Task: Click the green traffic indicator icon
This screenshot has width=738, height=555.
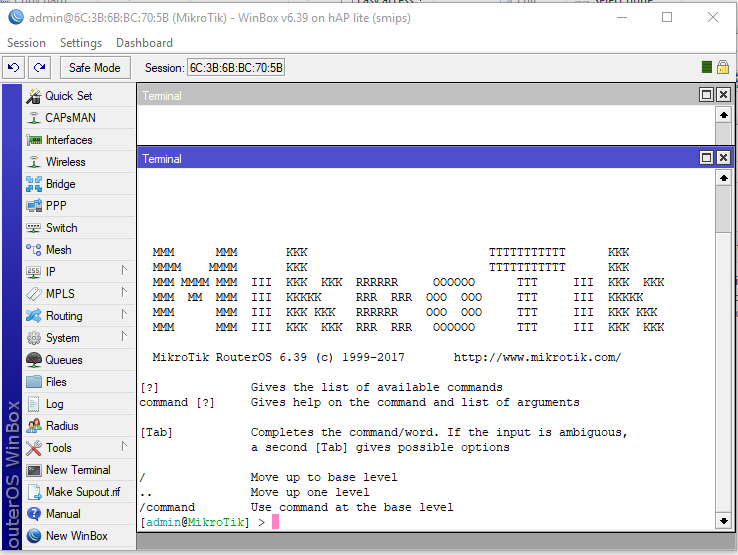Action: pos(706,67)
